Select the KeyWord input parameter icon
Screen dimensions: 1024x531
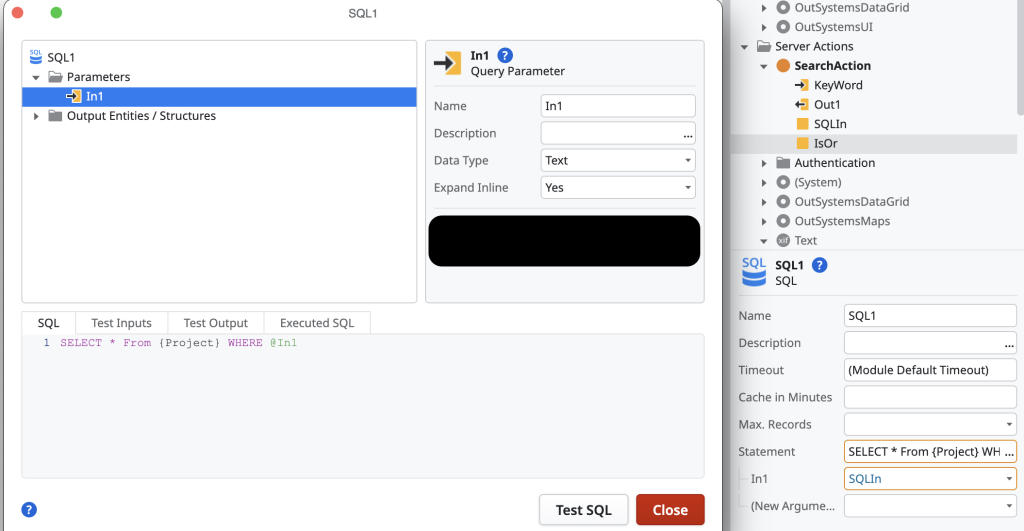click(x=802, y=85)
